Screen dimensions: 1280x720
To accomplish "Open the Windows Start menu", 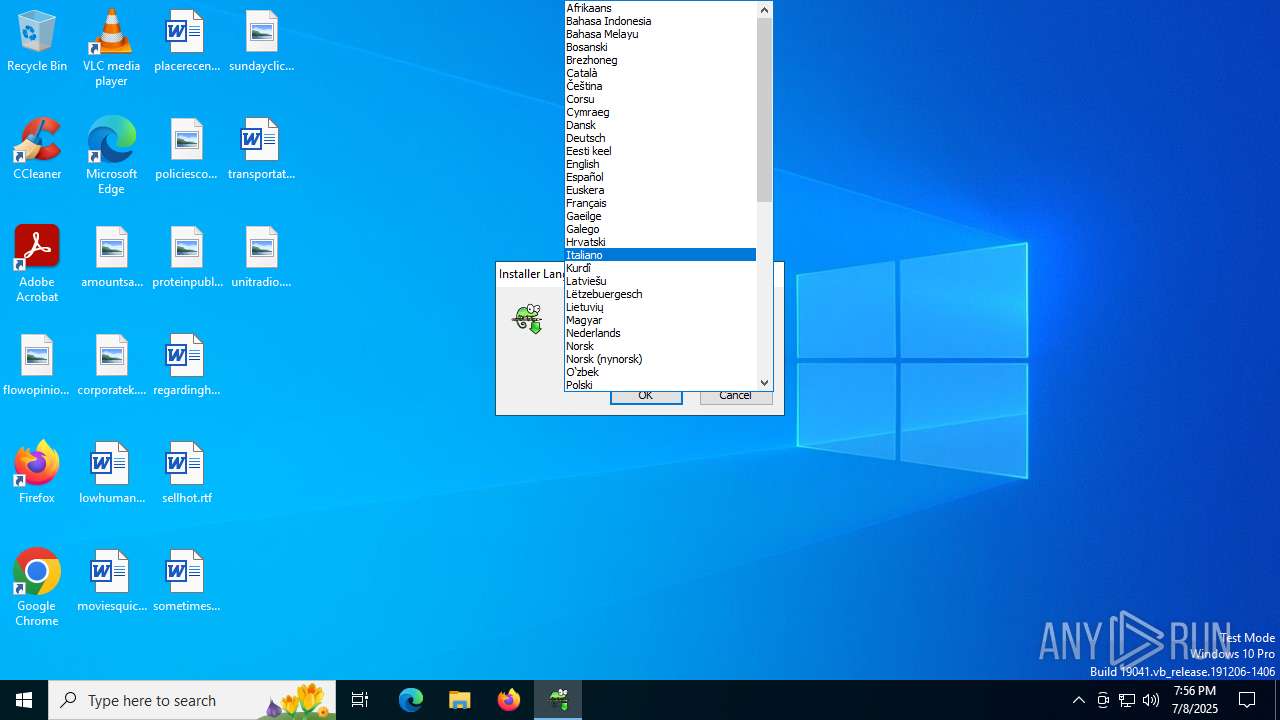I will click(x=24, y=700).
